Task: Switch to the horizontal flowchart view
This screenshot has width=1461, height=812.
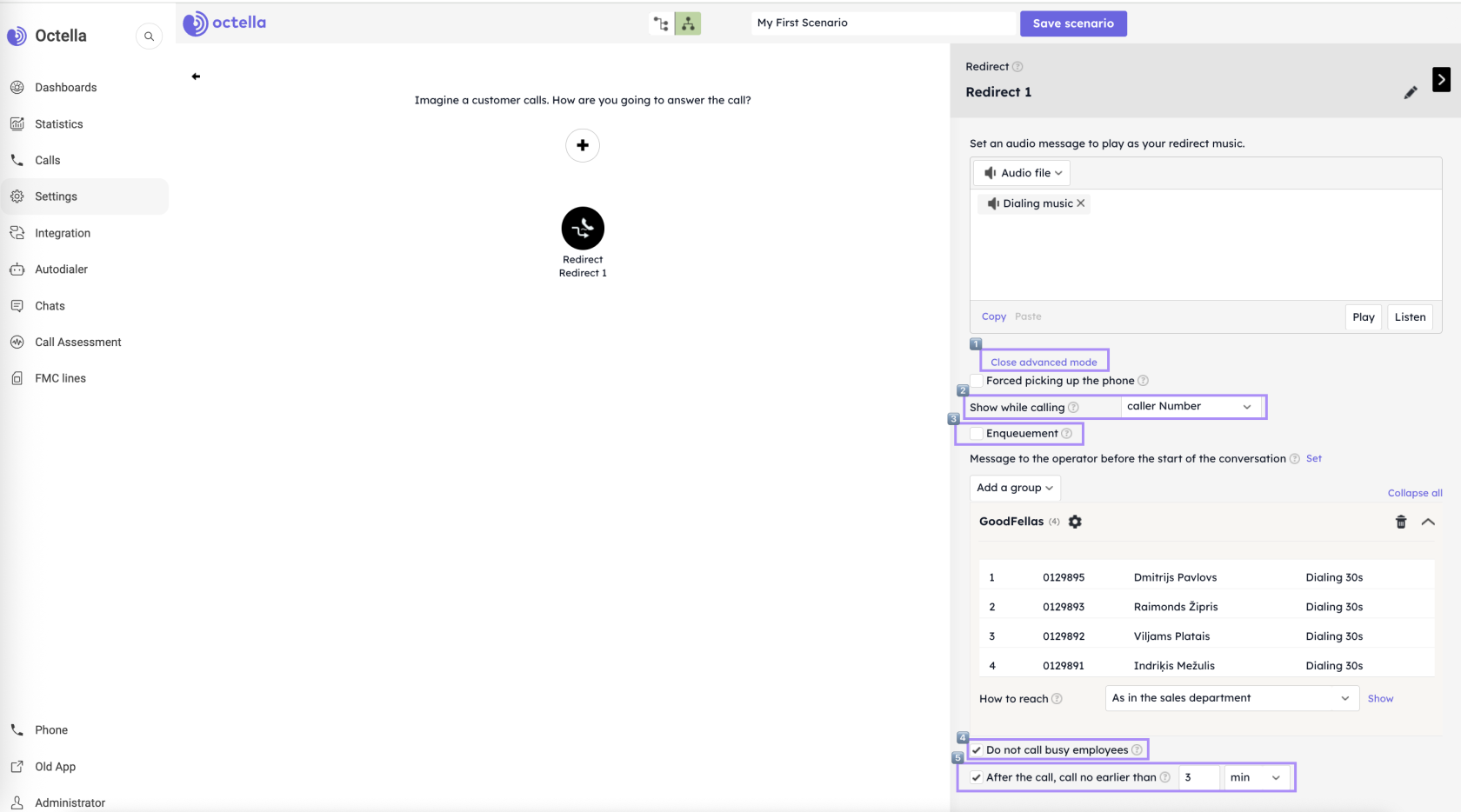Action: tap(660, 23)
